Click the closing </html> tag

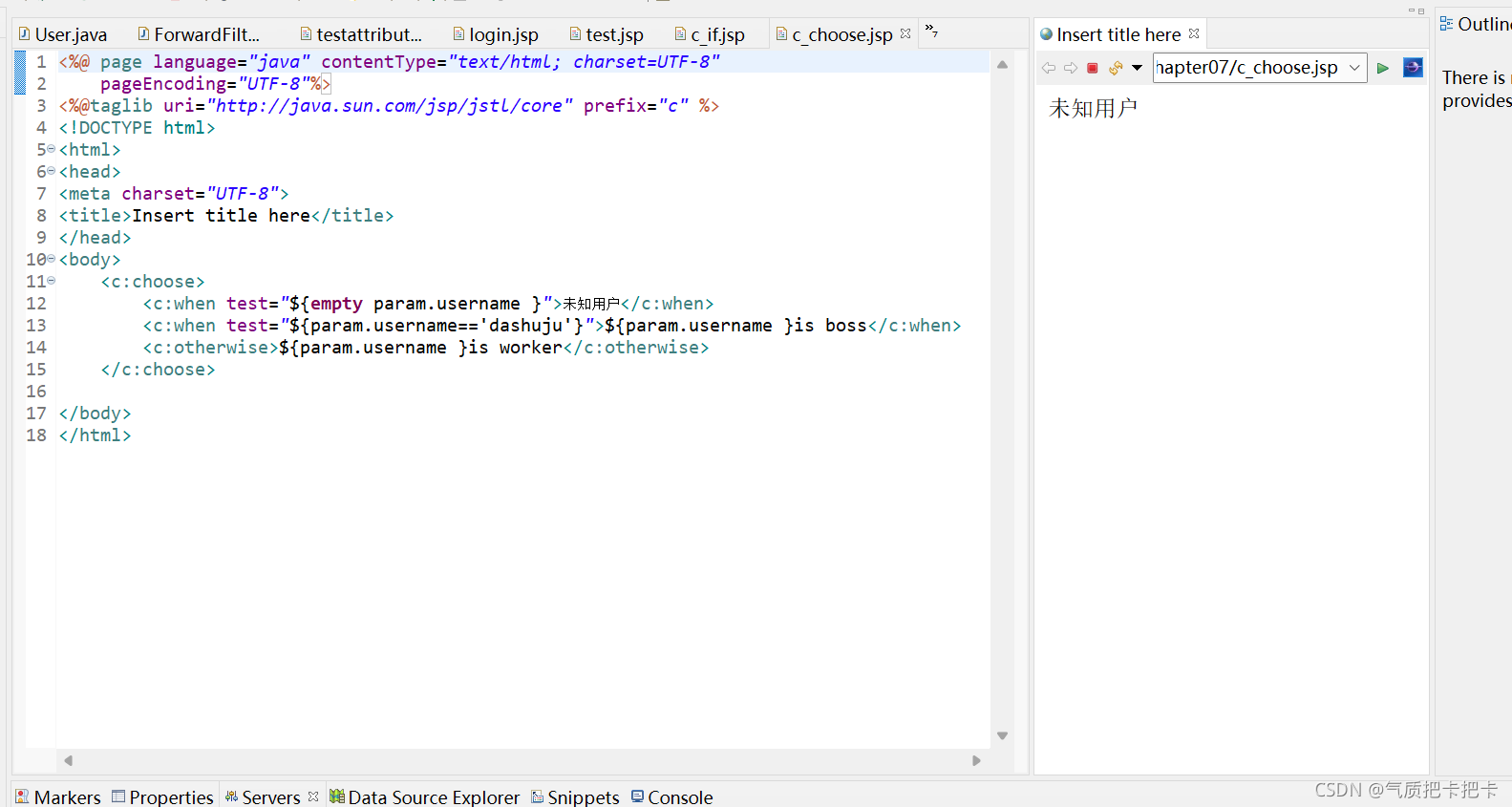pyautogui.click(x=95, y=435)
